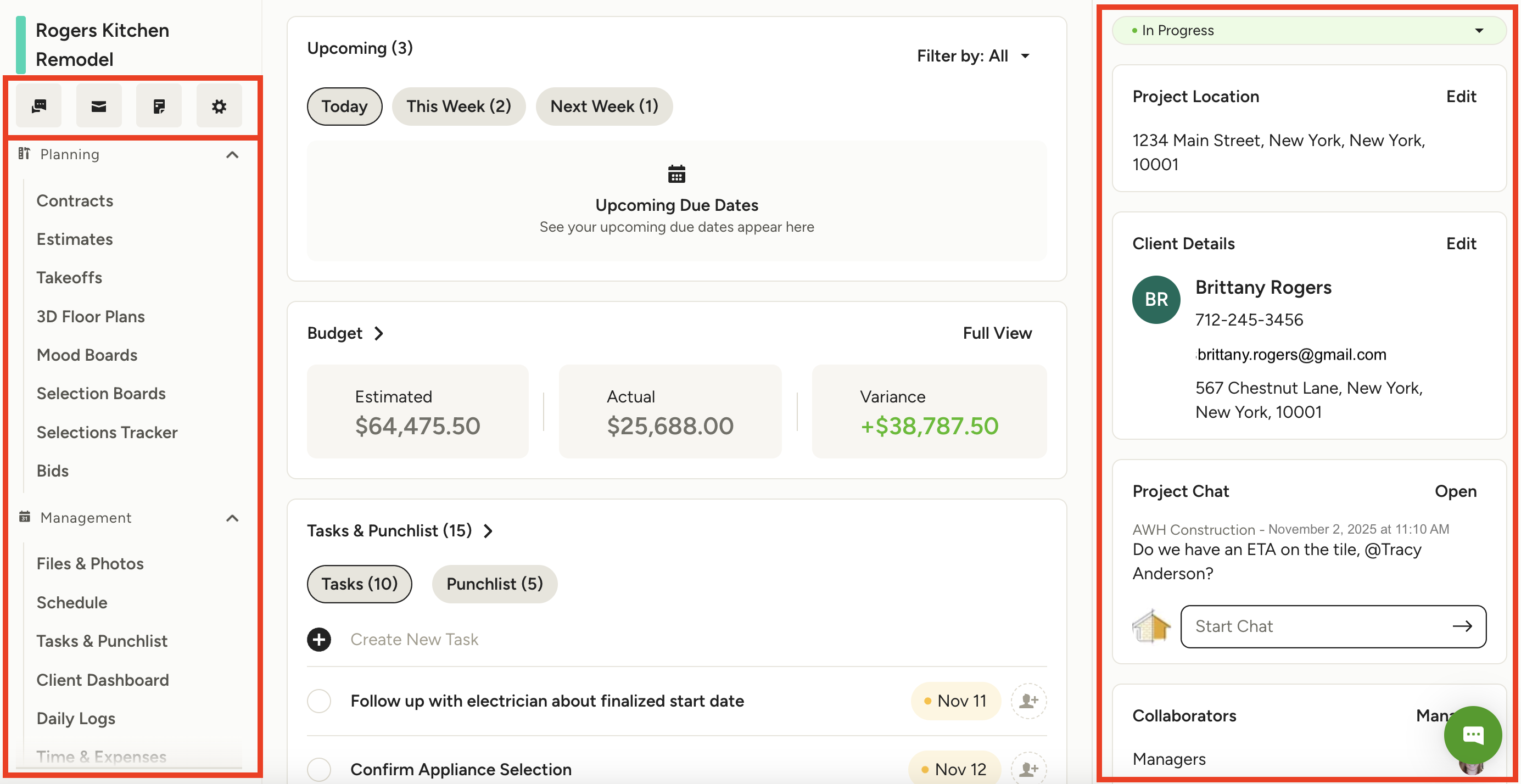
Task: Switch to This Week (2) tab
Action: (x=458, y=107)
